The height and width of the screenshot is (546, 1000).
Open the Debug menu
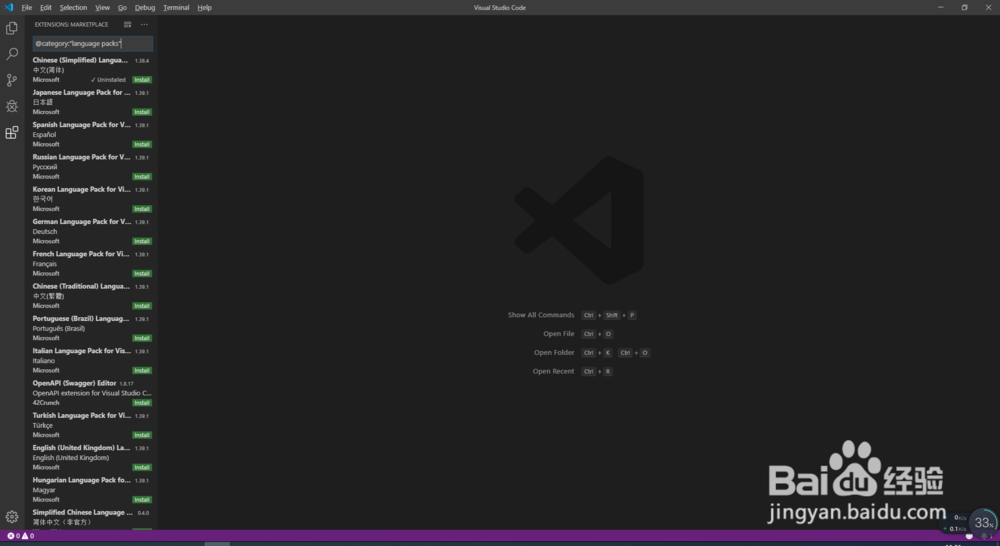point(145,8)
